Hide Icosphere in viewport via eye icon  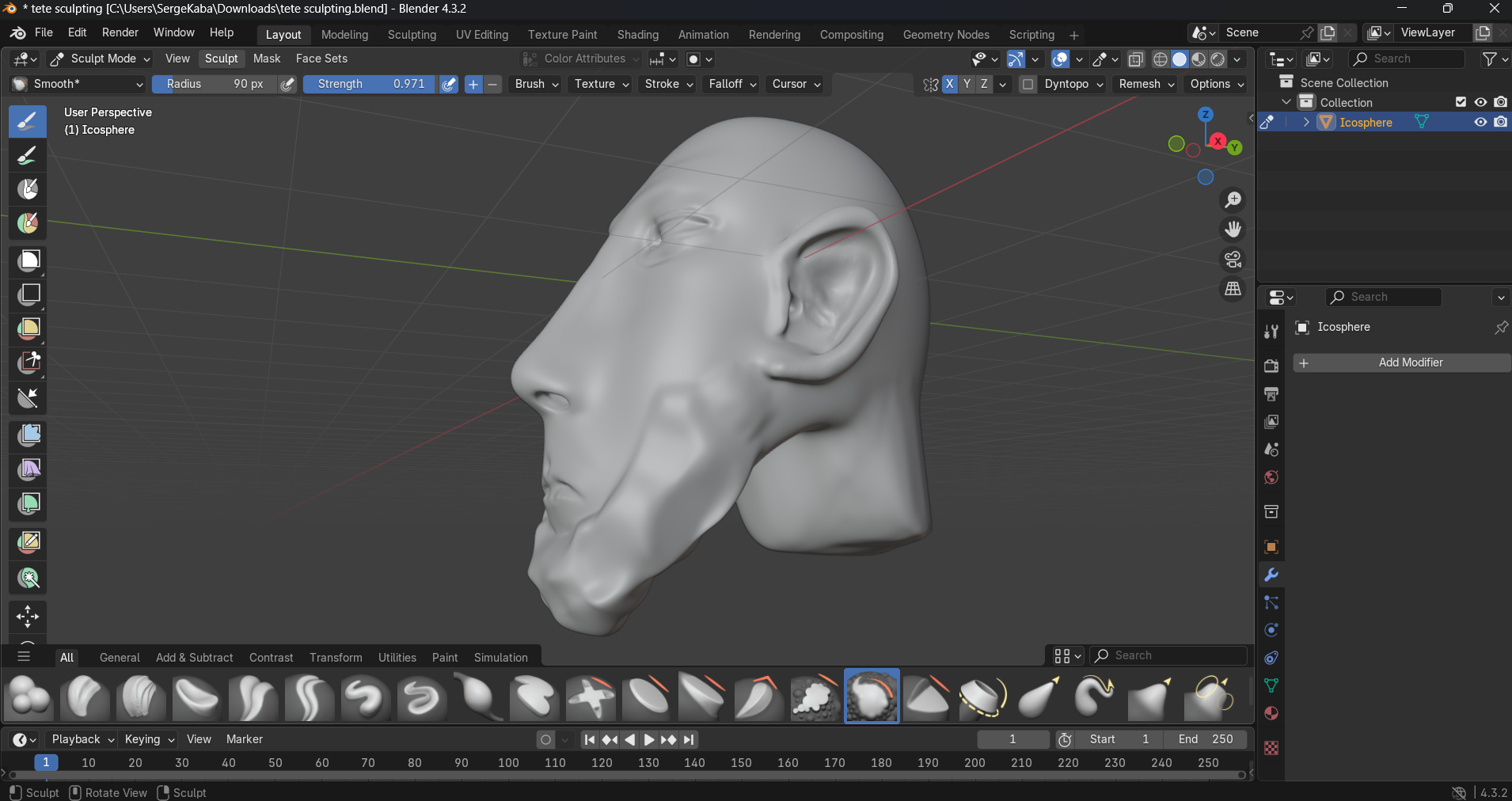point(1480,122)
